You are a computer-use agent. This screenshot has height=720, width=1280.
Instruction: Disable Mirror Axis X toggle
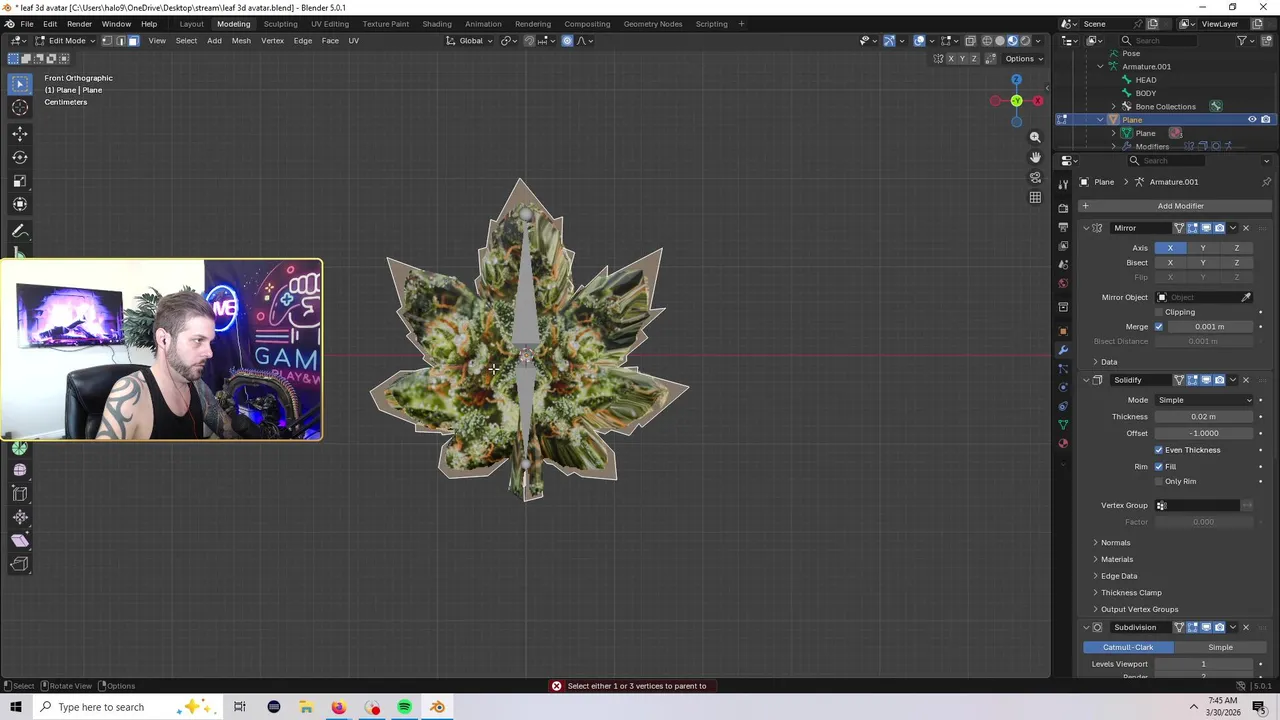point(1170,248)
